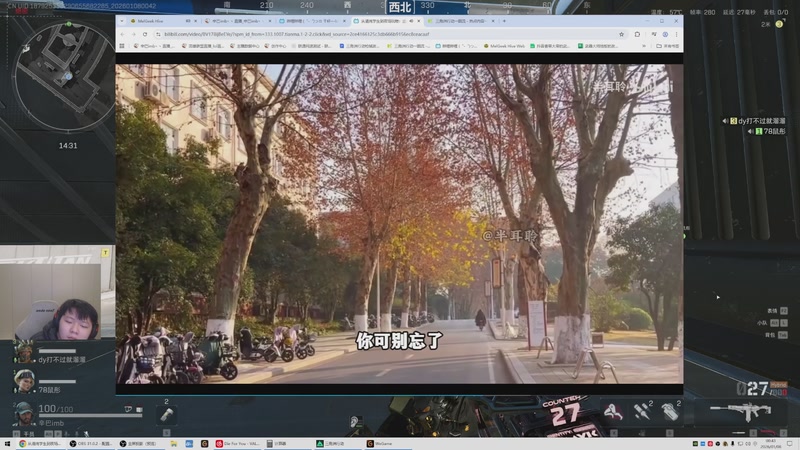Open the taskbar clock and date
Image resolution: width=800 pixels, height=450 pixels.
click(x=770, y=444)
